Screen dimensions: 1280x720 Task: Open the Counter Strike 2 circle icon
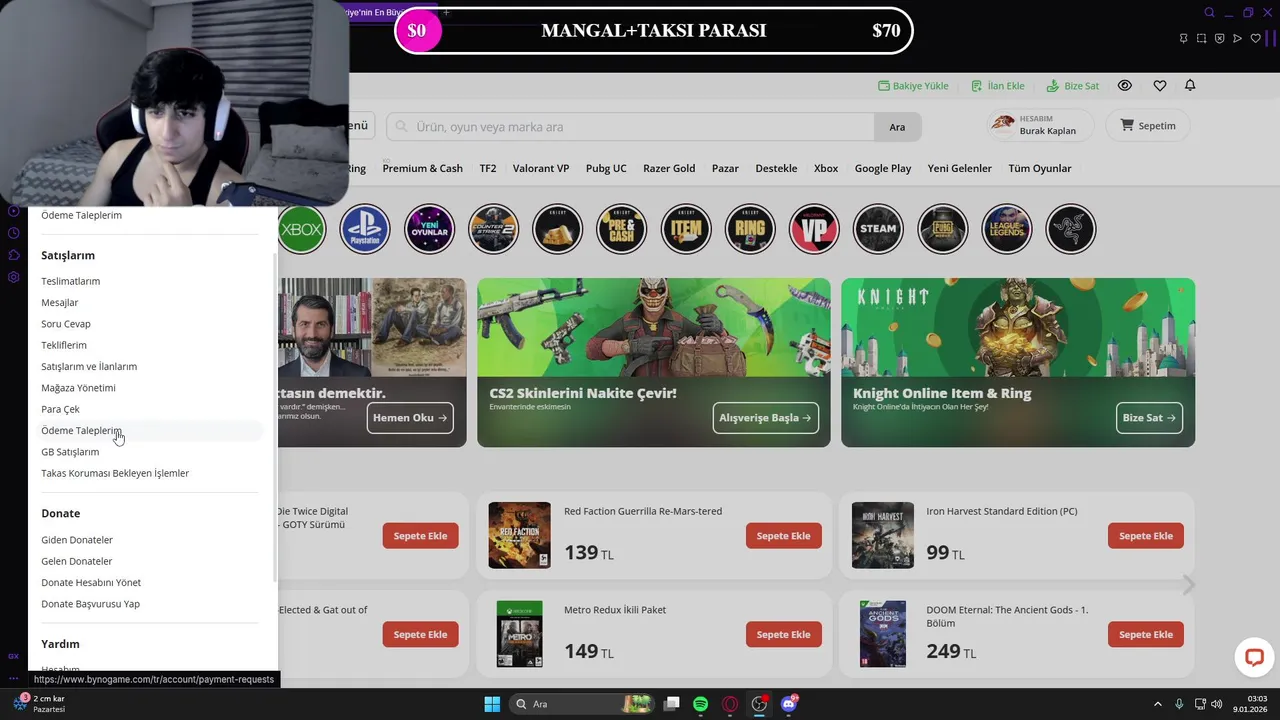pyautogui.click(x=493, y=229)
